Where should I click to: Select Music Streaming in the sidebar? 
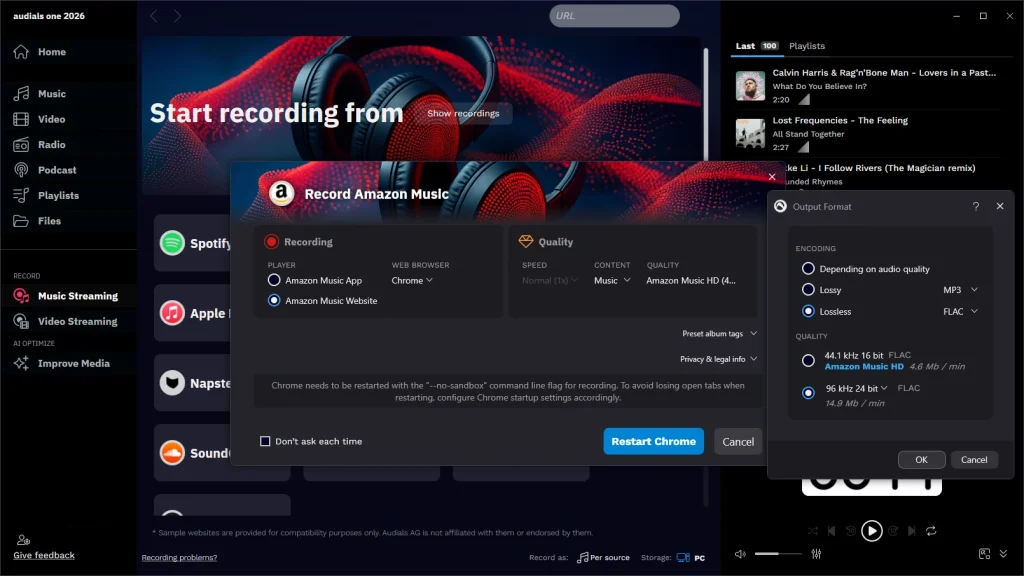pos(66,296)
